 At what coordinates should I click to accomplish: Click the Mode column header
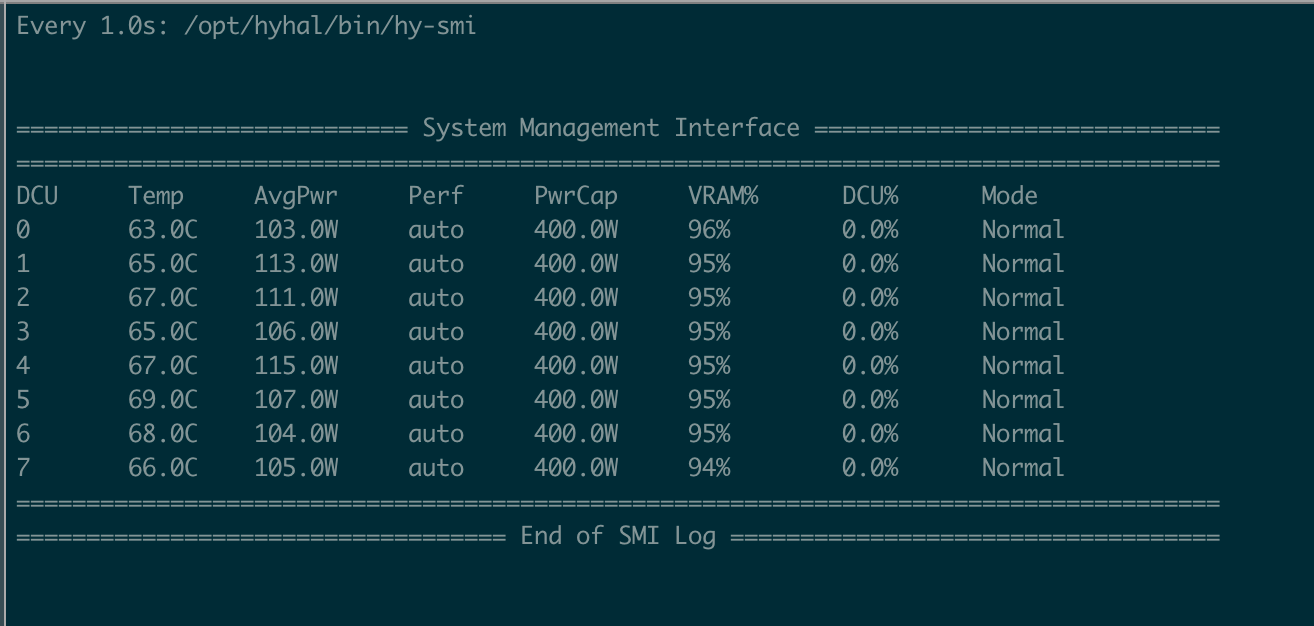coord(1010,196)
